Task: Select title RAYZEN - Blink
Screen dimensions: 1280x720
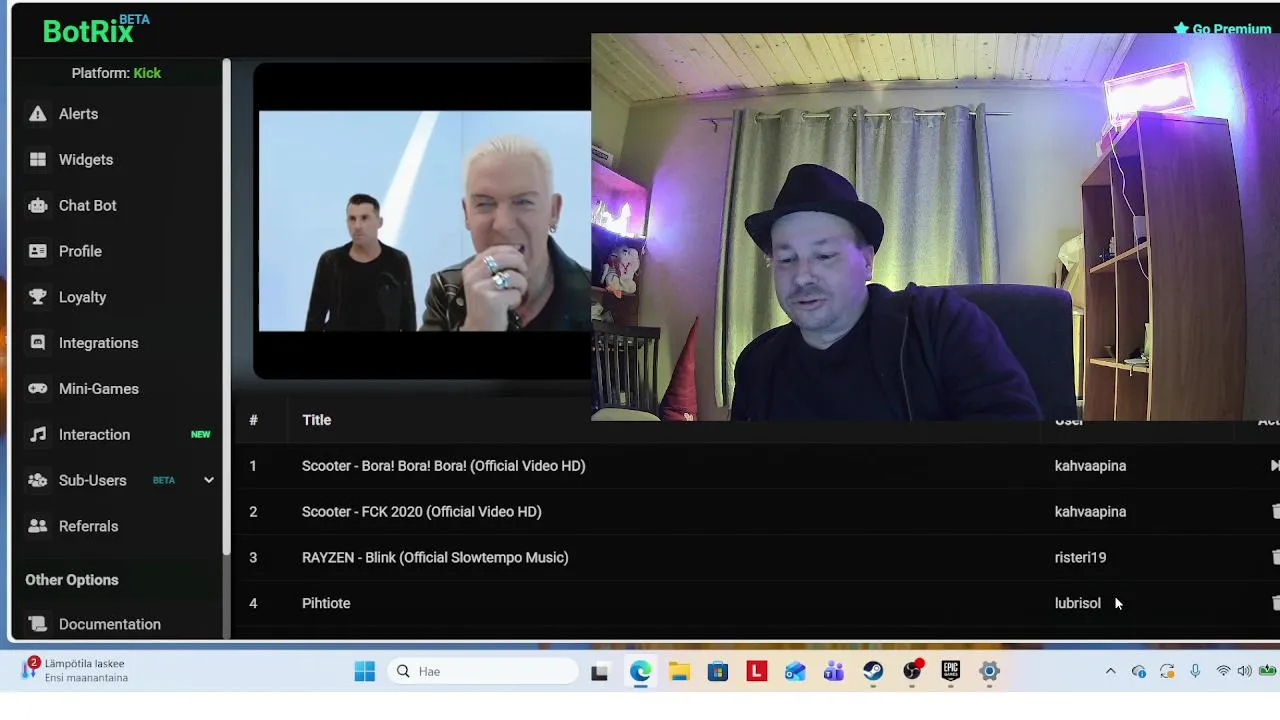Action: tap(435, 558)
